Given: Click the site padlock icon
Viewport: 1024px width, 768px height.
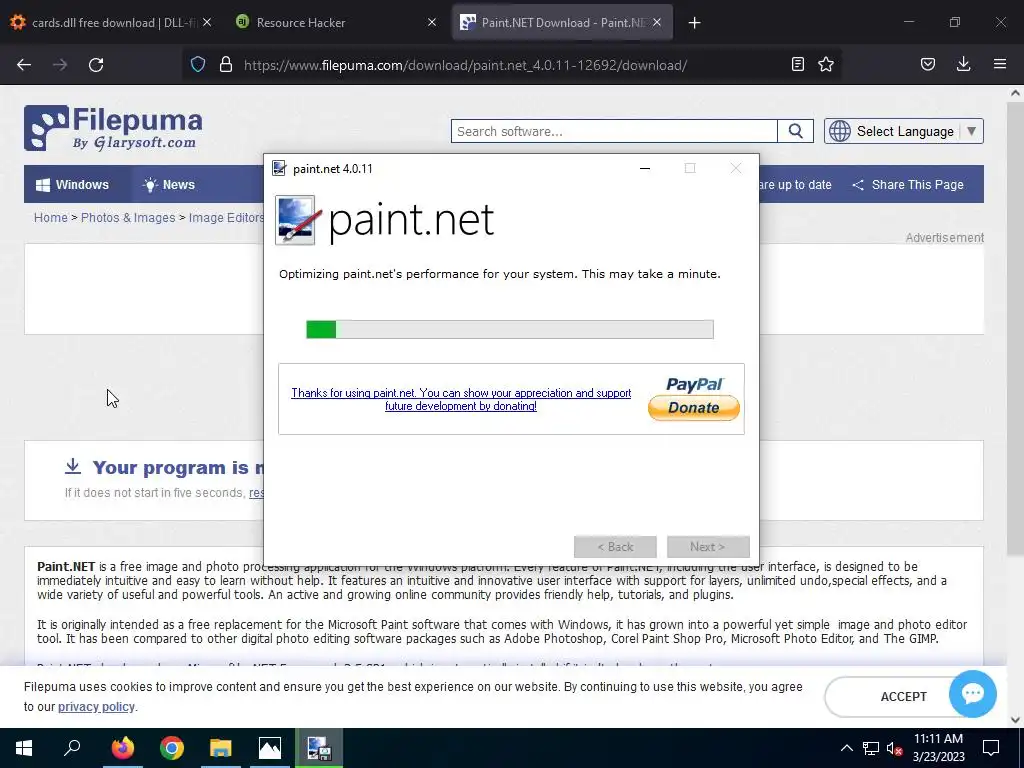Looking at the screenshot, I should (226, 65).
